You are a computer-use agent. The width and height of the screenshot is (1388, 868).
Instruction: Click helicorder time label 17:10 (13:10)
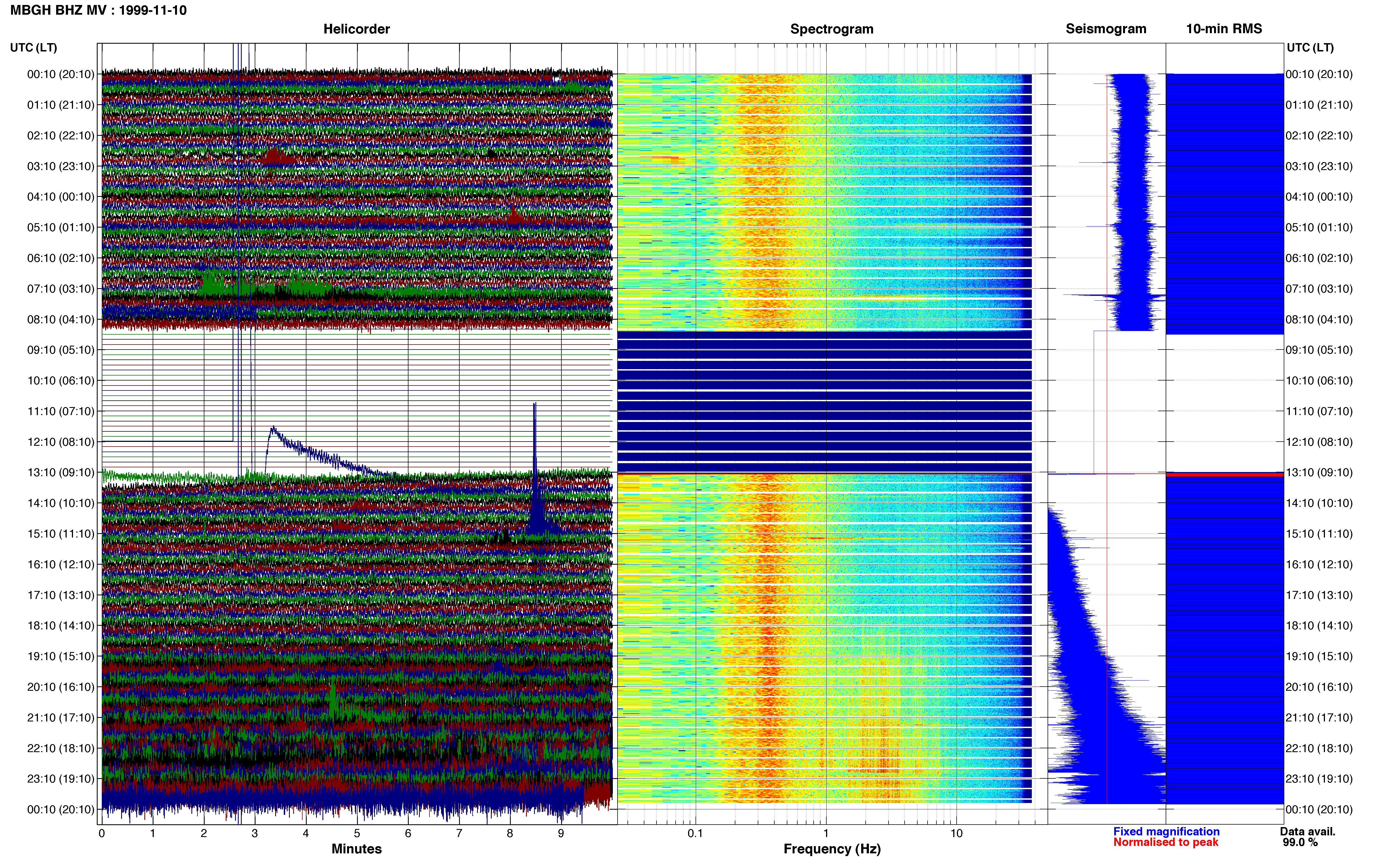point(61,595)
